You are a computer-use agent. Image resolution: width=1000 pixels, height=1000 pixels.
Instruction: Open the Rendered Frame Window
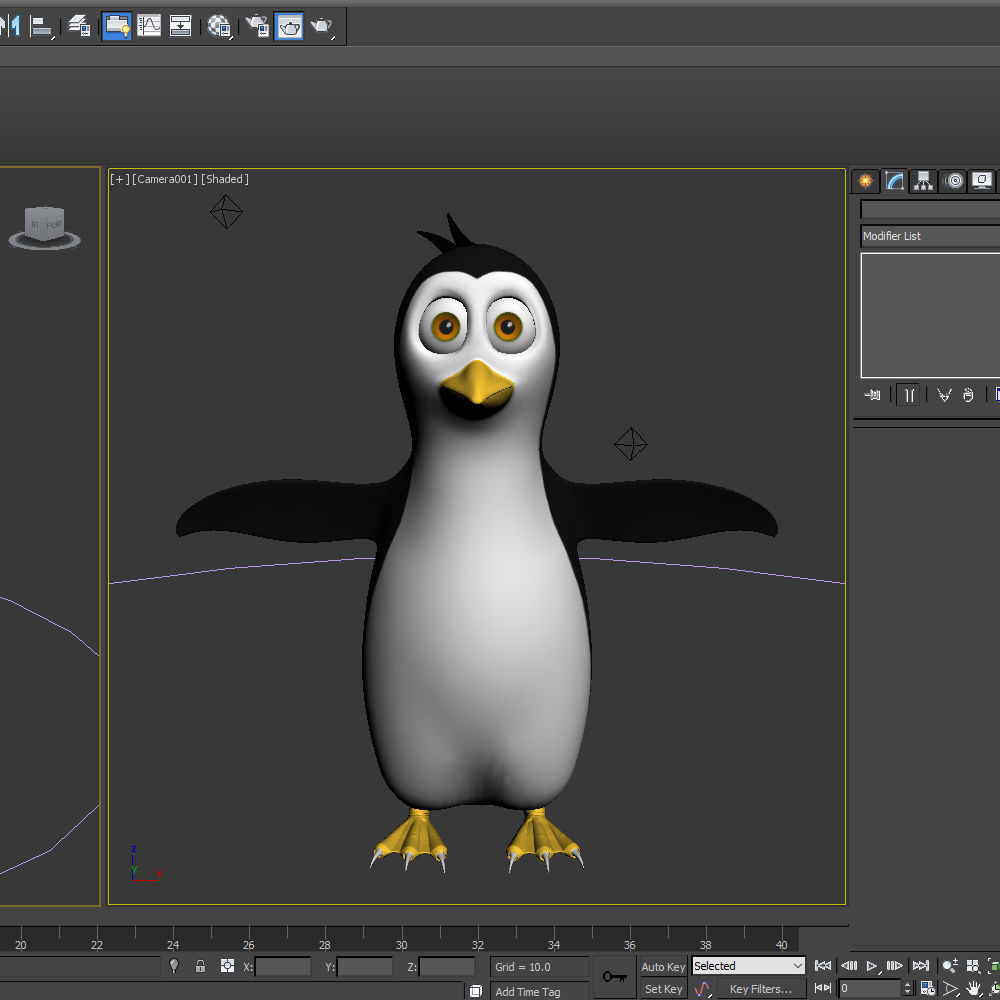[289, 26]
